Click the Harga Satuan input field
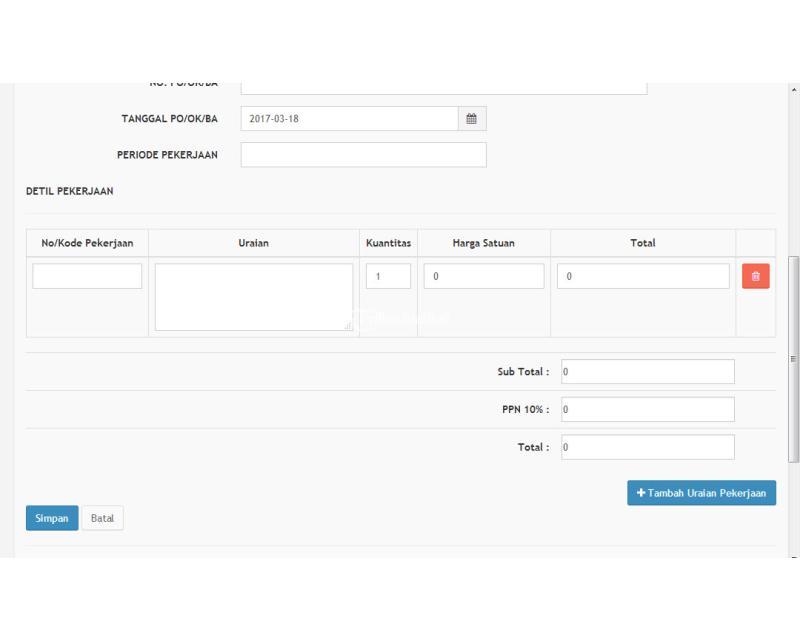800x642 pixels. pos(483,275)
